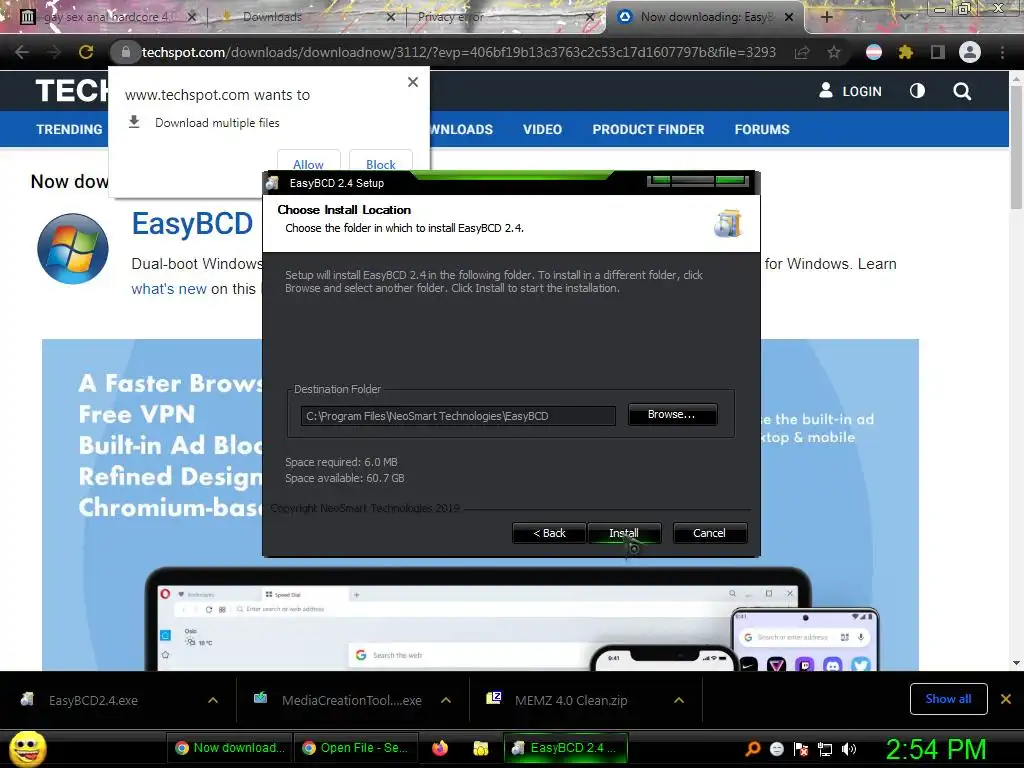Toggle TechSpot dark mode contrast icon
This screenshot has height=768, width=1024.
(917, 91)
